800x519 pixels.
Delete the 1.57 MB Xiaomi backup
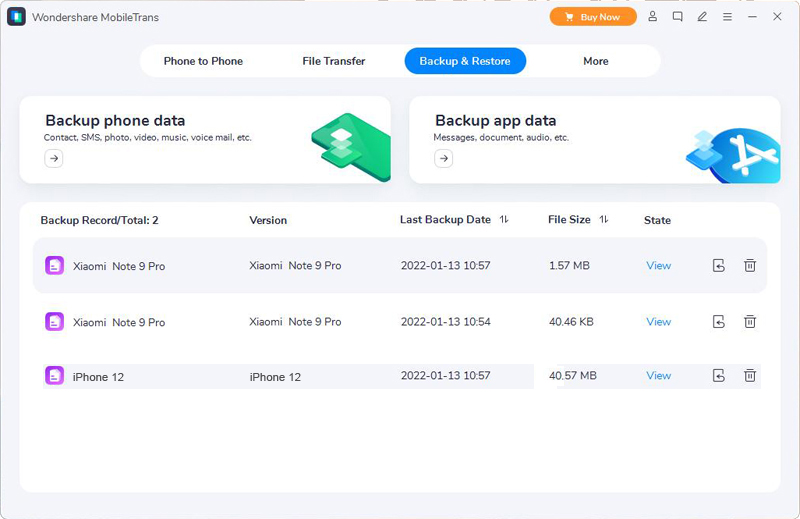749,265
